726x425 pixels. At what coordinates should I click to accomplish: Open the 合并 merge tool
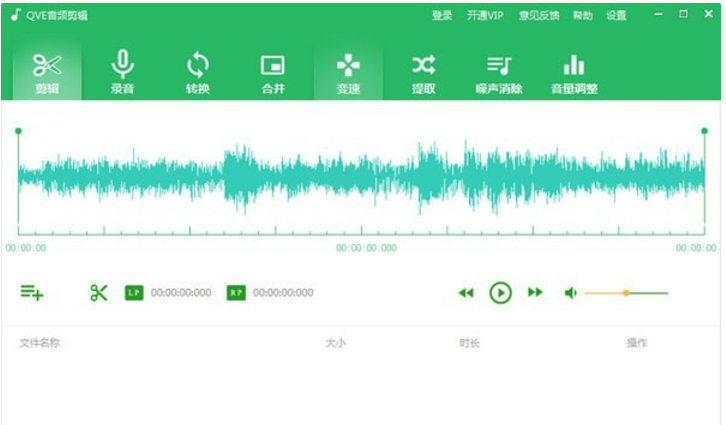coord(272,72)
